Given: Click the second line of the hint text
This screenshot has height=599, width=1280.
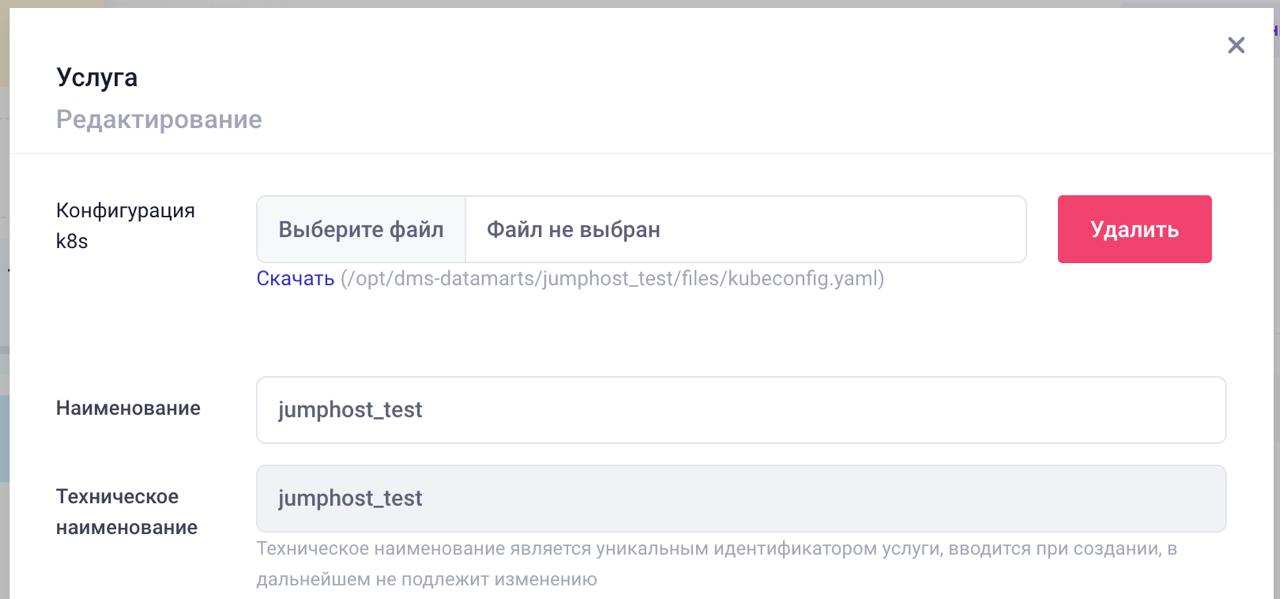Looking at the screenshot, I should point(426,579).
